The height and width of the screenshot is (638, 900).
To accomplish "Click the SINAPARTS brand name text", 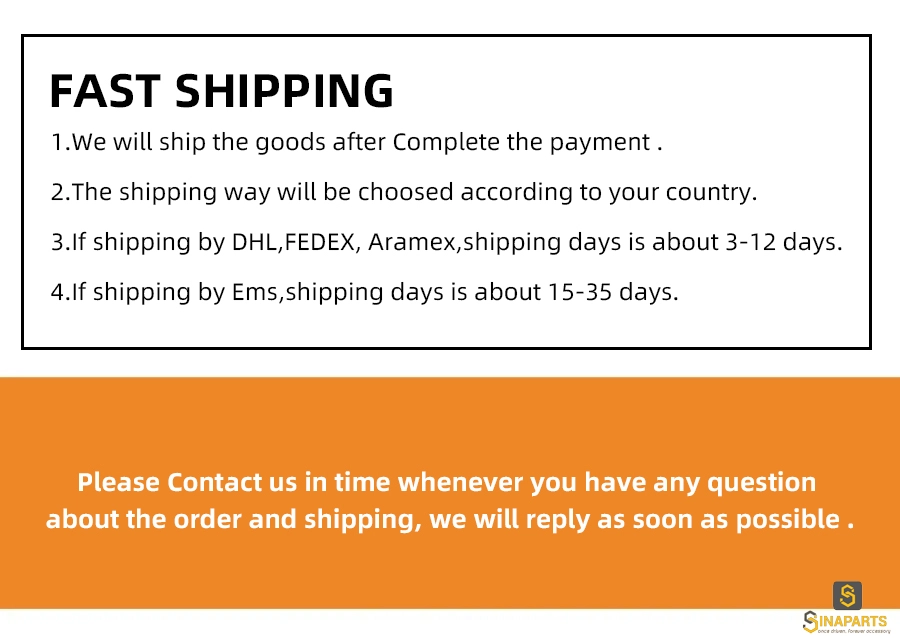I will [845, 621].
